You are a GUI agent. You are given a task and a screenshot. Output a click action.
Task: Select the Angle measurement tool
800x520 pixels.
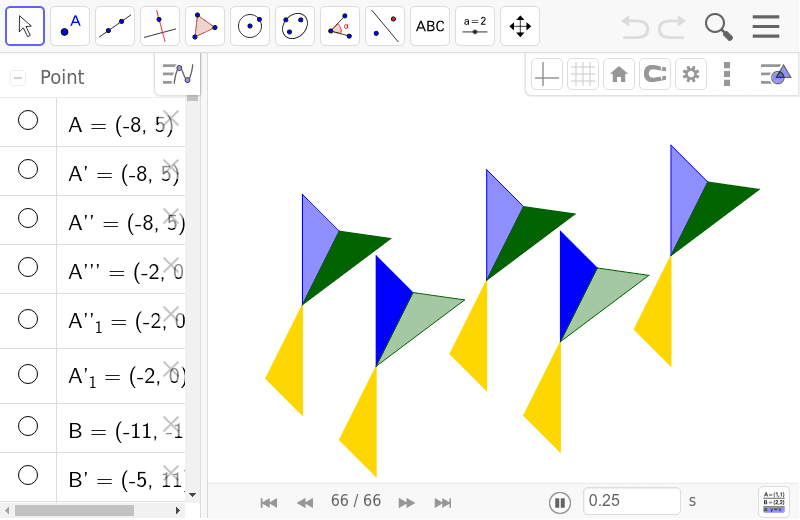pos(340,26)
